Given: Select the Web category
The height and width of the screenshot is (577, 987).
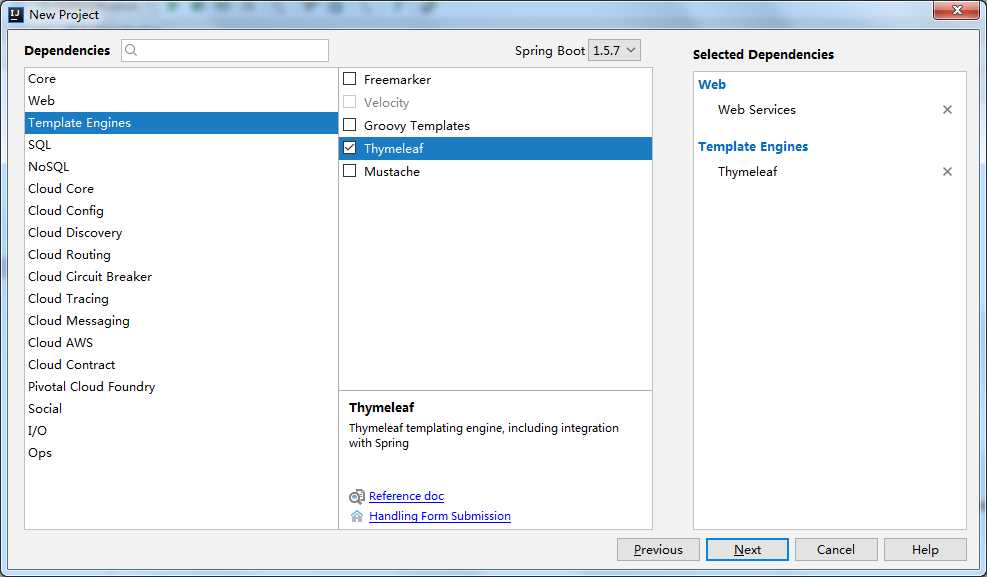Looking at the screenshot, I should coord(181,101).
